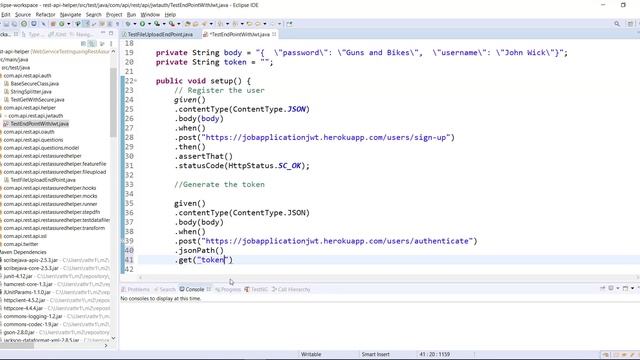Image resolution: width=640 pixels, height=360 pixels.
Task: Select com.api.rest.api.twitter package
Action: (20, 244)
